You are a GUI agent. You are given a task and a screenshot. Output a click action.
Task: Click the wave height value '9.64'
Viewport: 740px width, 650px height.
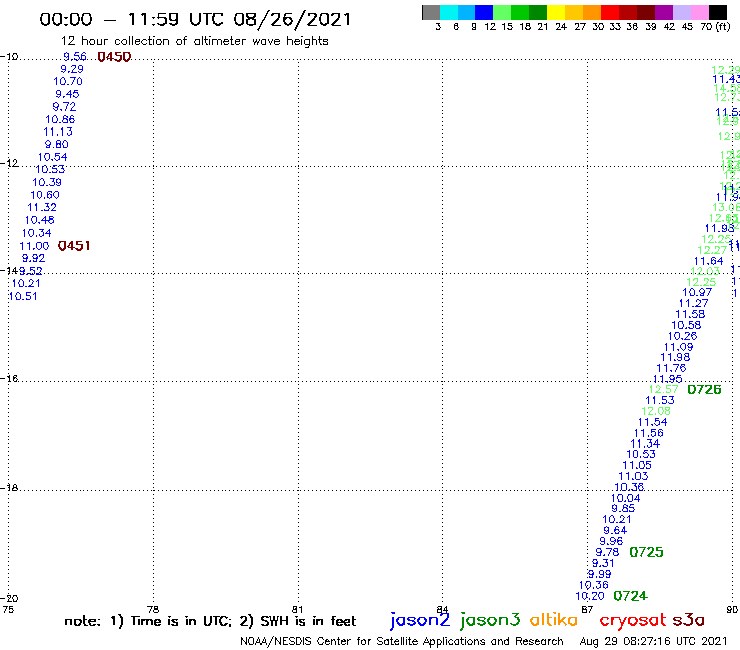(x=615, y=530)
